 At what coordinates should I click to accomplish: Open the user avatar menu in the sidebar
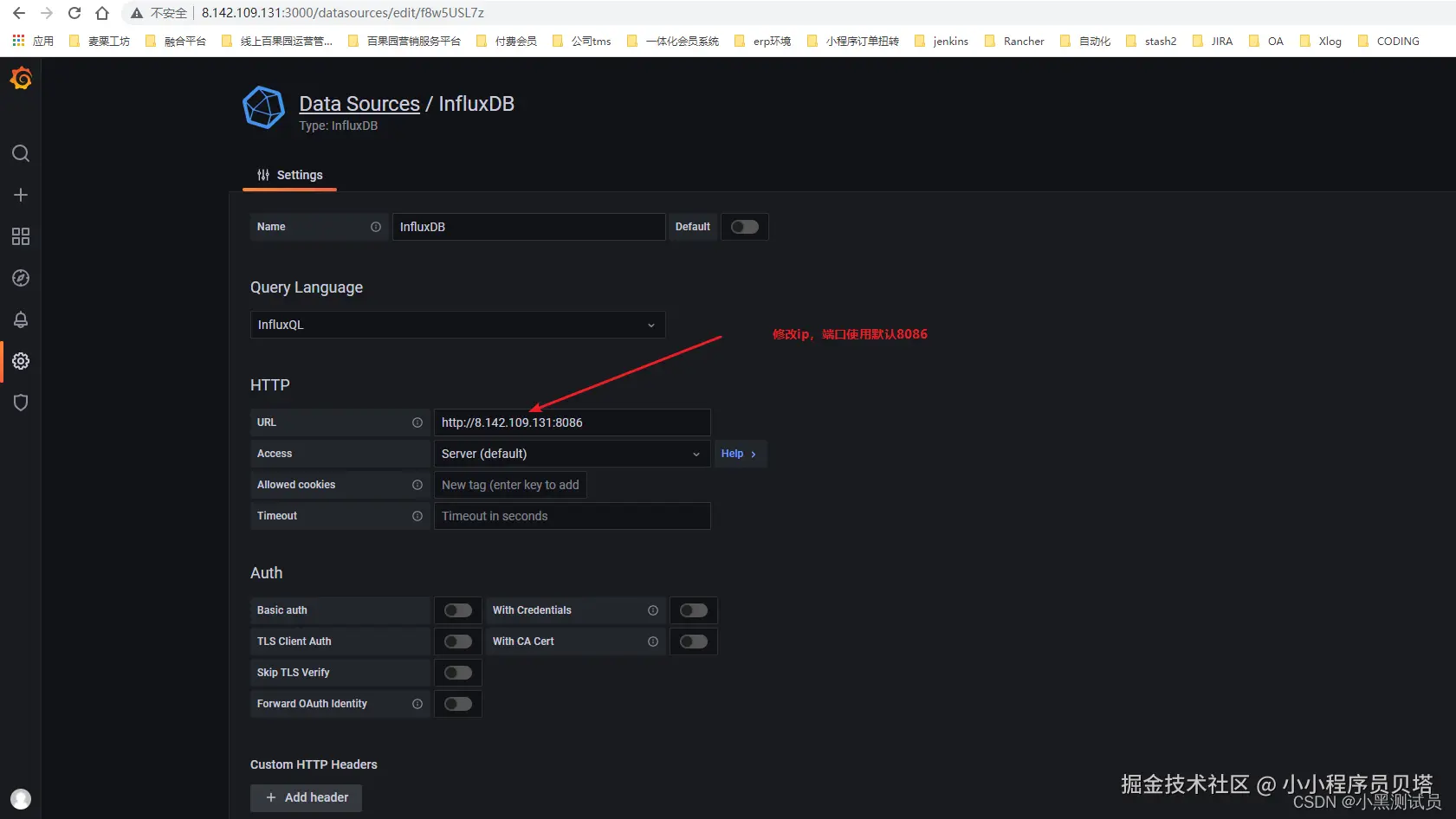(21, 799)
